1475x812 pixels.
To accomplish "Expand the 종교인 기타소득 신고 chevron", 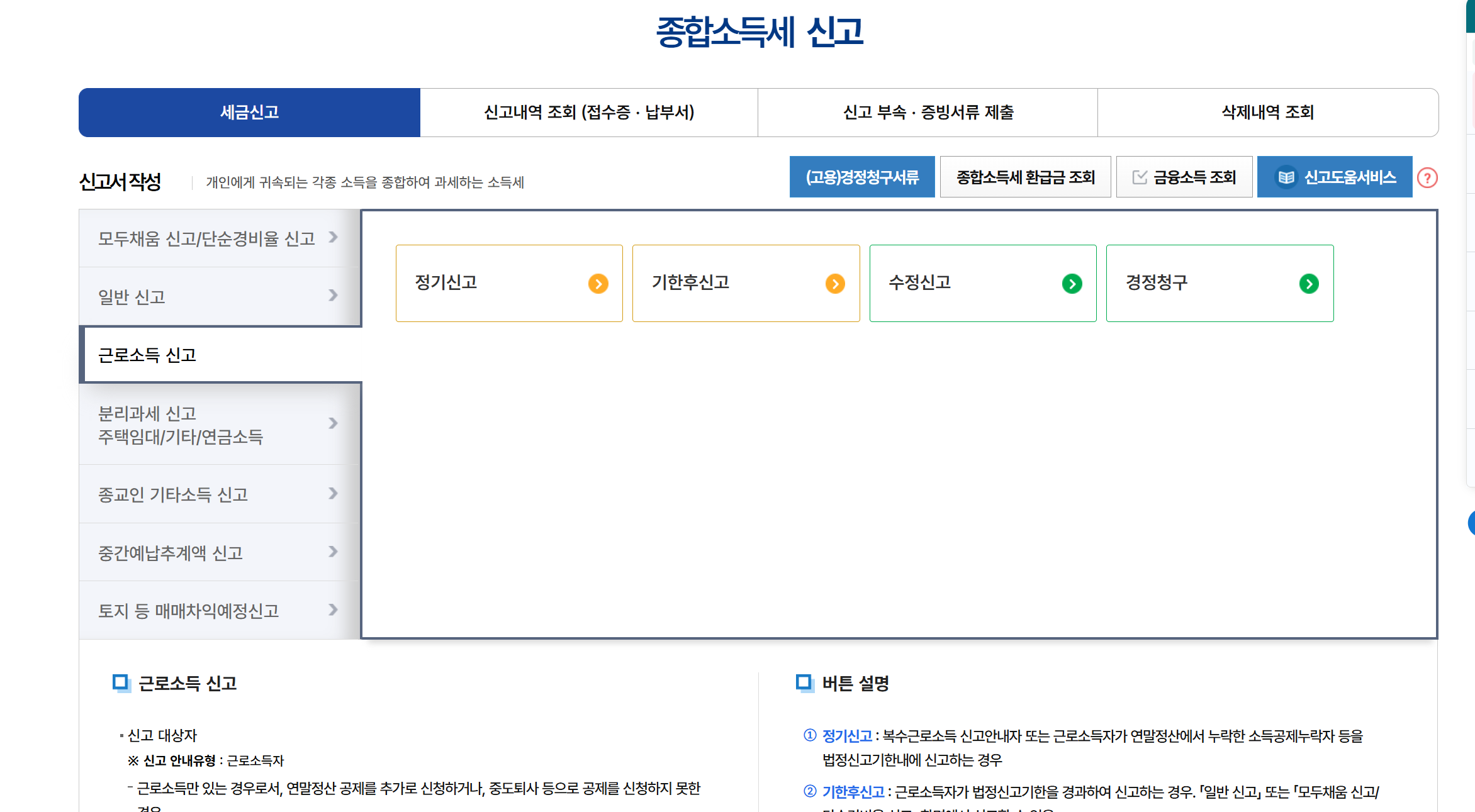I will [334, 494].
